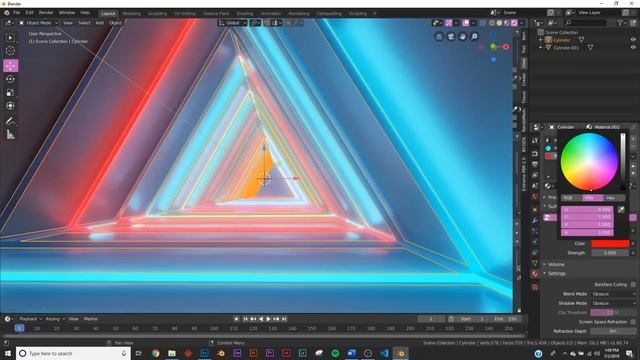
Task: Open the Object Data triangle properties tab
Action: pyautogui.click(x=535, y=263)
